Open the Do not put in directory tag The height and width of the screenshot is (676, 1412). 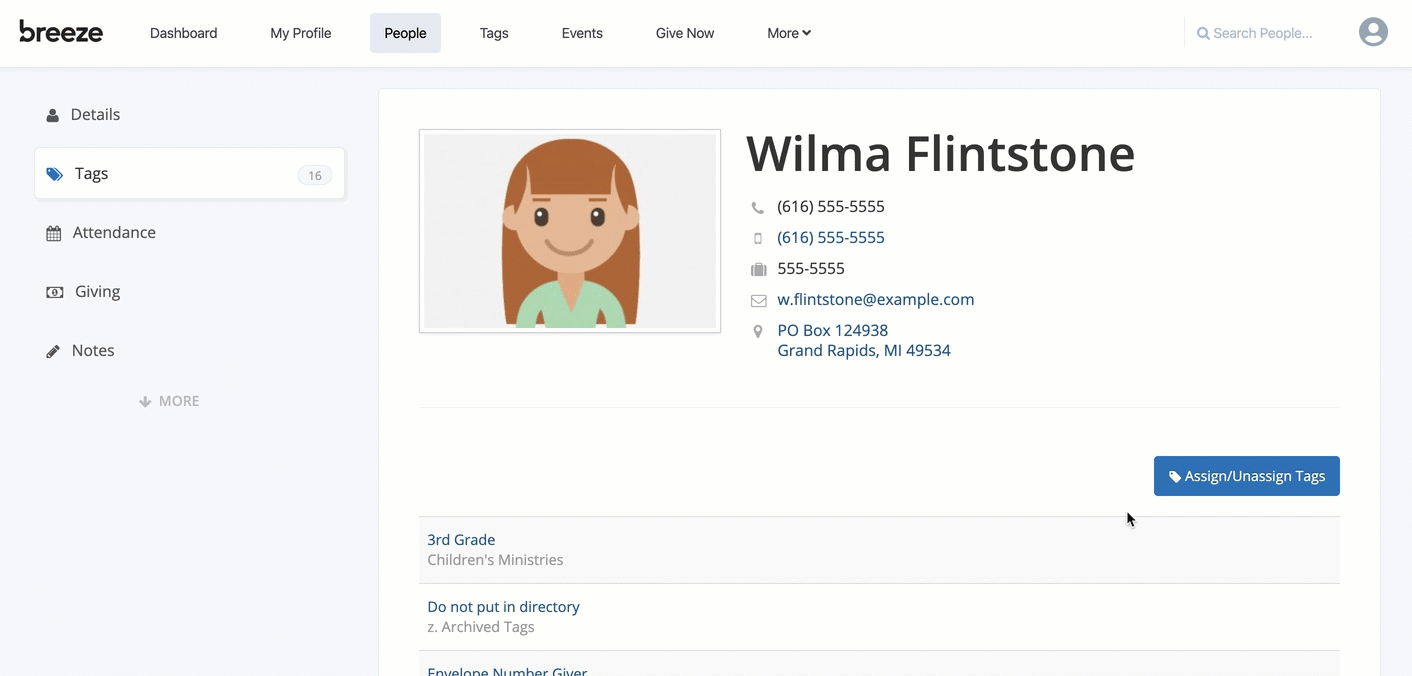[503, 607]
